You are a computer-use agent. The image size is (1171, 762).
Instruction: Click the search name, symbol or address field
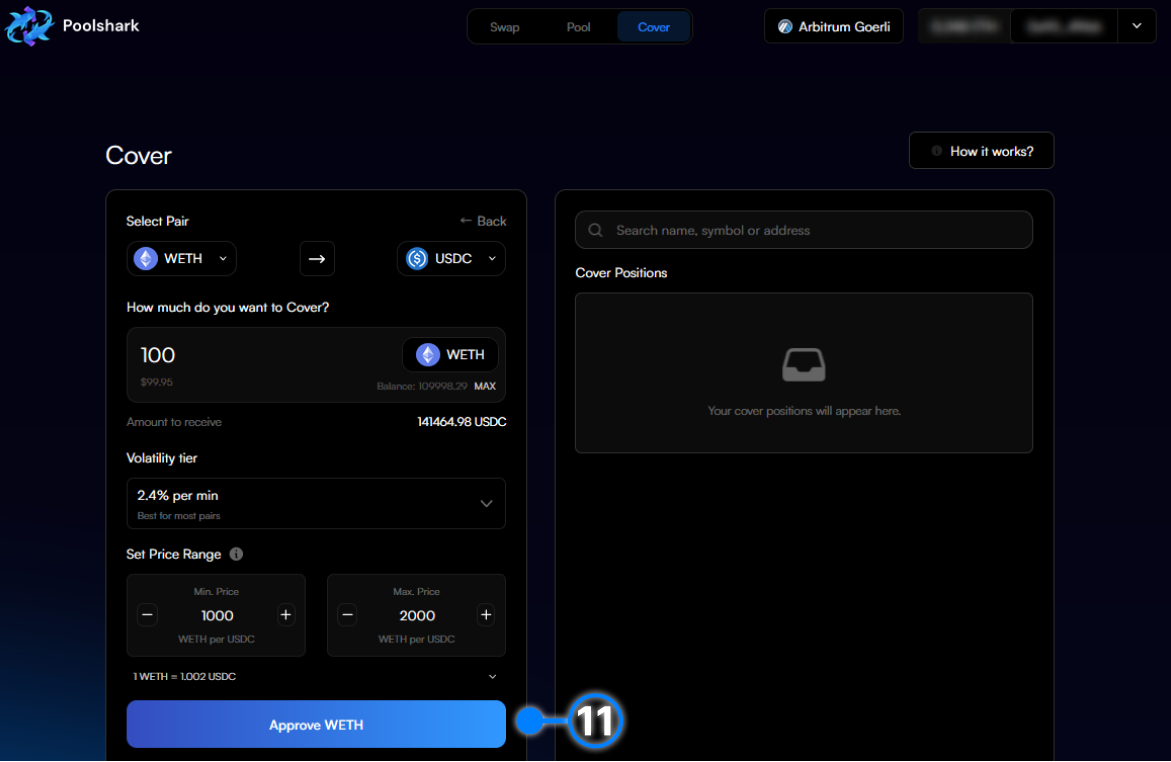point(815,230)
